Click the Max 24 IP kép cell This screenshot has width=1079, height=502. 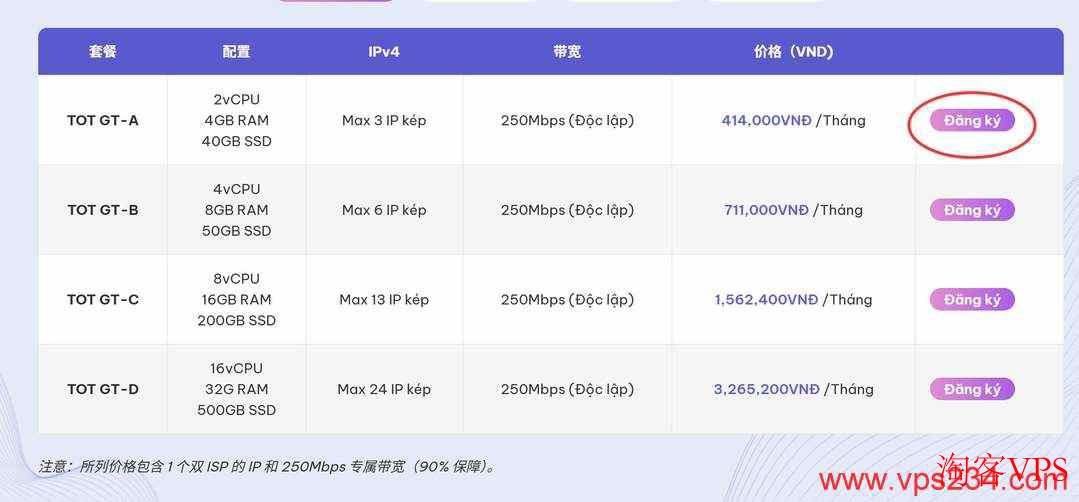coord(384,389)
